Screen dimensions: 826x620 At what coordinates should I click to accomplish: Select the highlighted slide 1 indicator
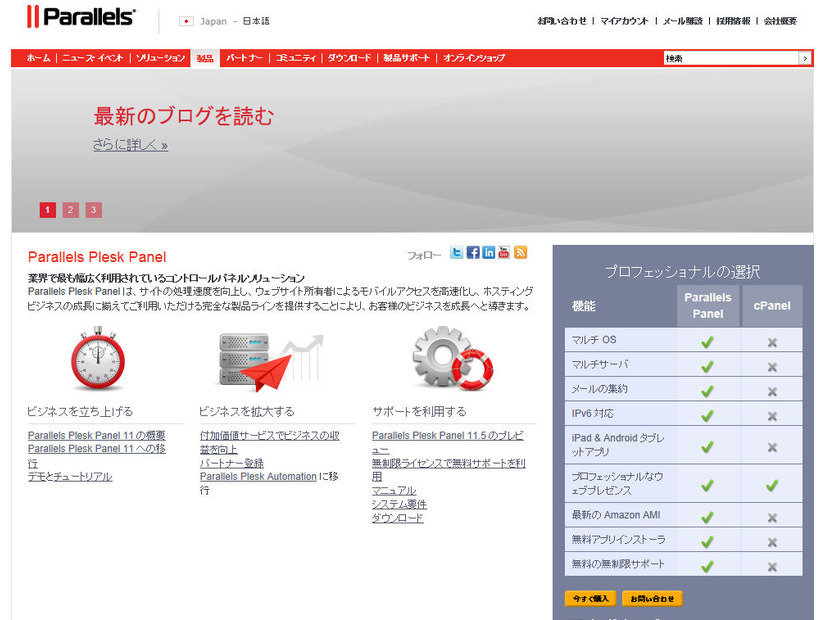[x=47, y=209]
